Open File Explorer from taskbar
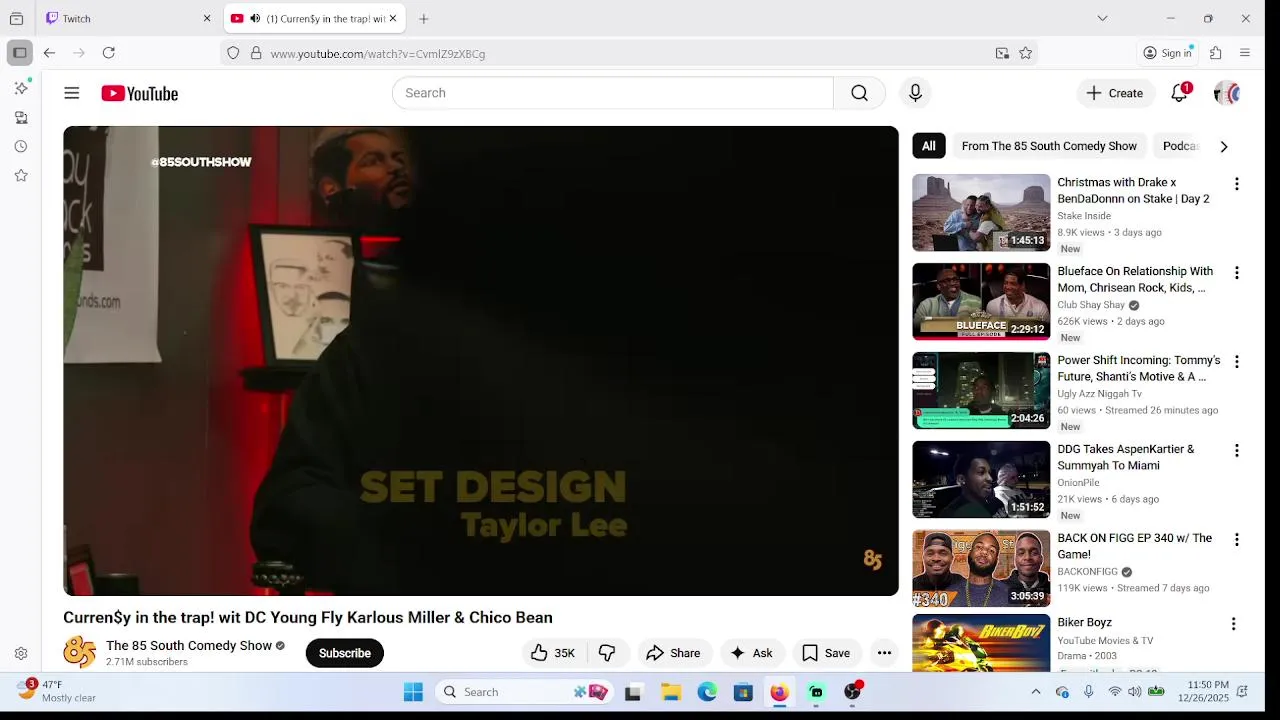This screenshot has width=1280, height=720. coord(671,692)
